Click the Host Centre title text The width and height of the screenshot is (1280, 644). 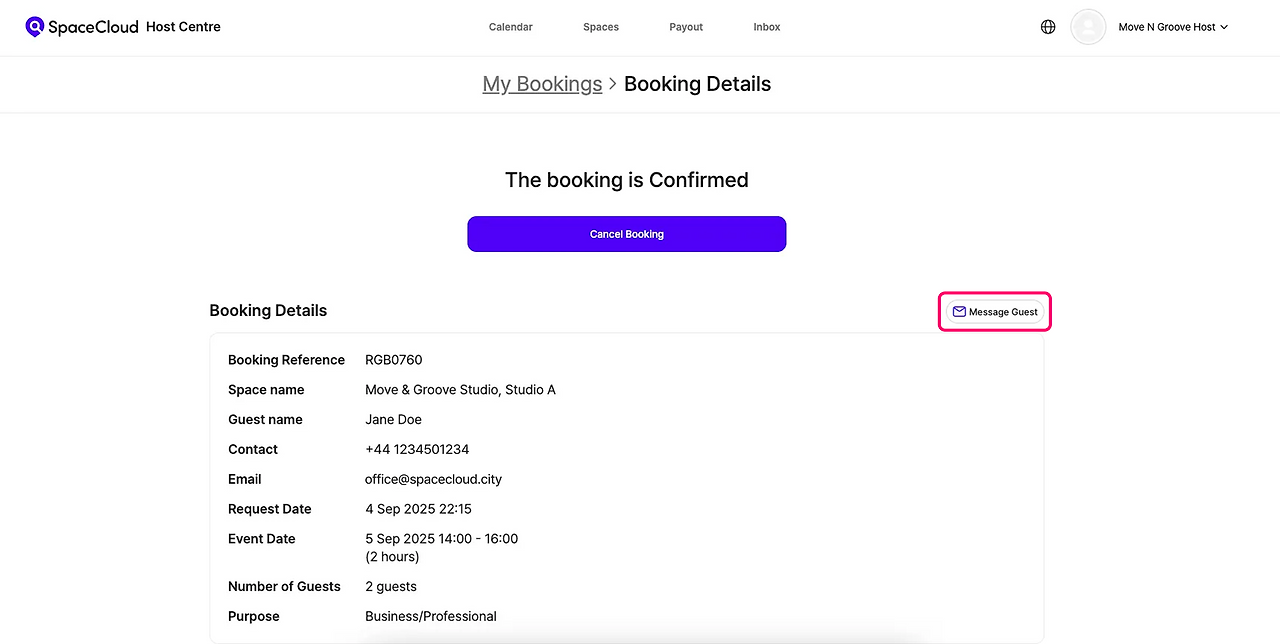click(183, 27)
